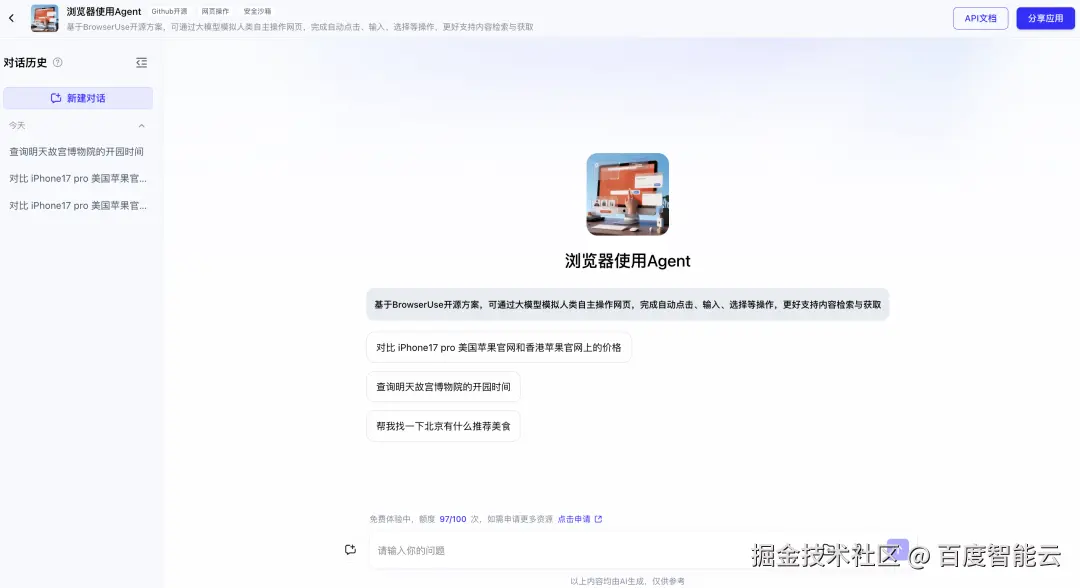This screenshot has width=1080, height=588.
Task: Click the 浏览器使用Agent heading text
Action: point(627,261)
